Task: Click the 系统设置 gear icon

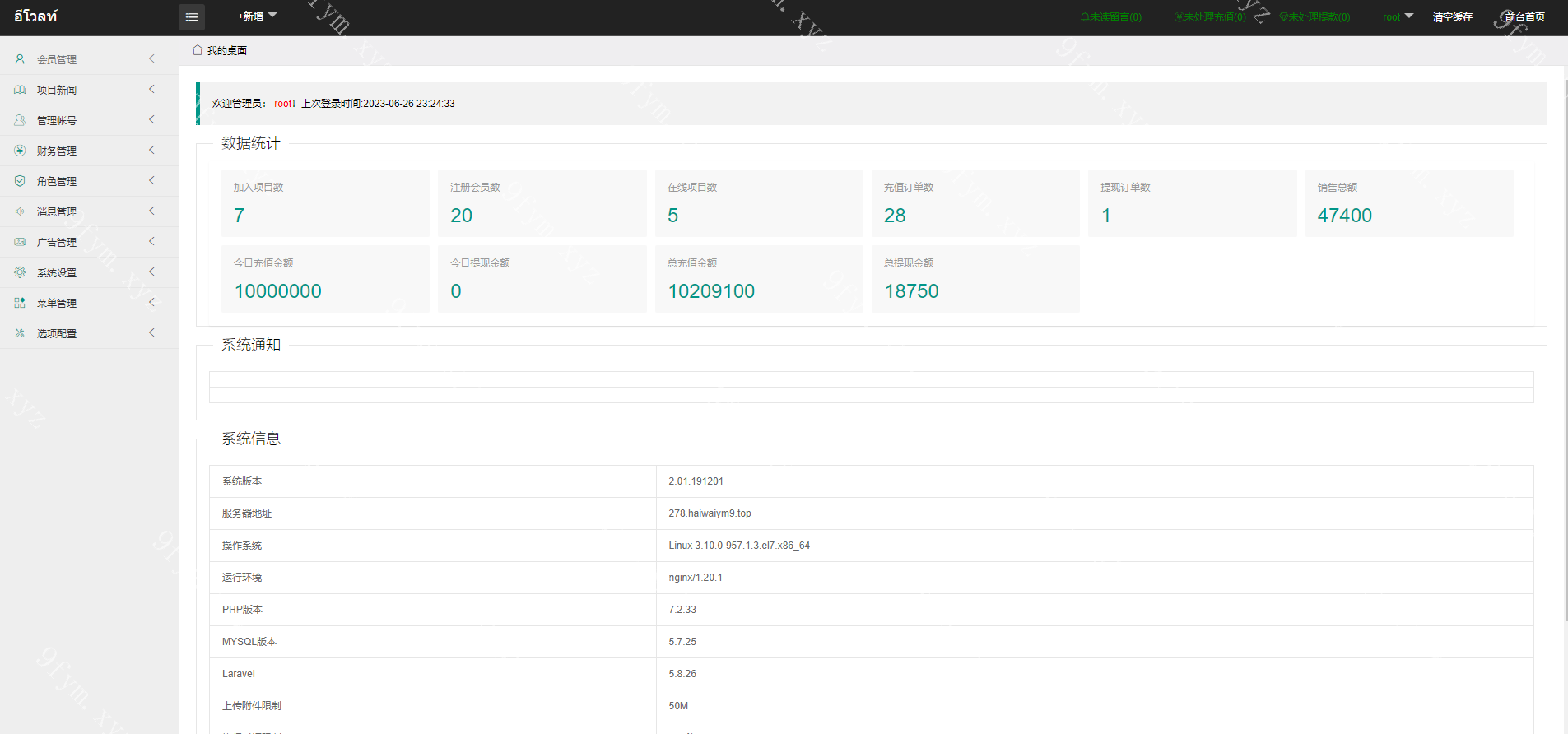Action: (20, 272)
